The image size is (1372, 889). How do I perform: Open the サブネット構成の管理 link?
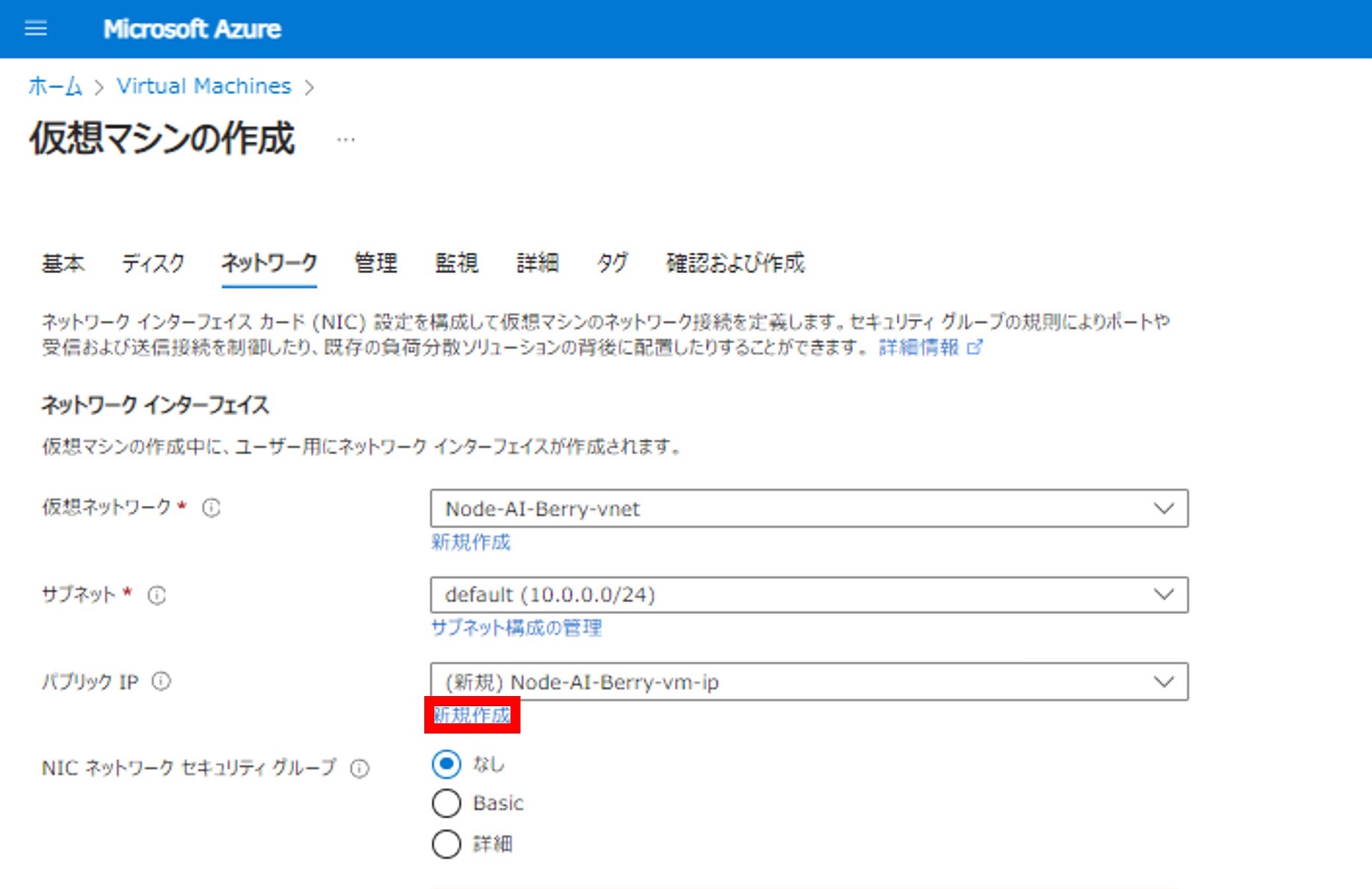[x=517, y=627]
